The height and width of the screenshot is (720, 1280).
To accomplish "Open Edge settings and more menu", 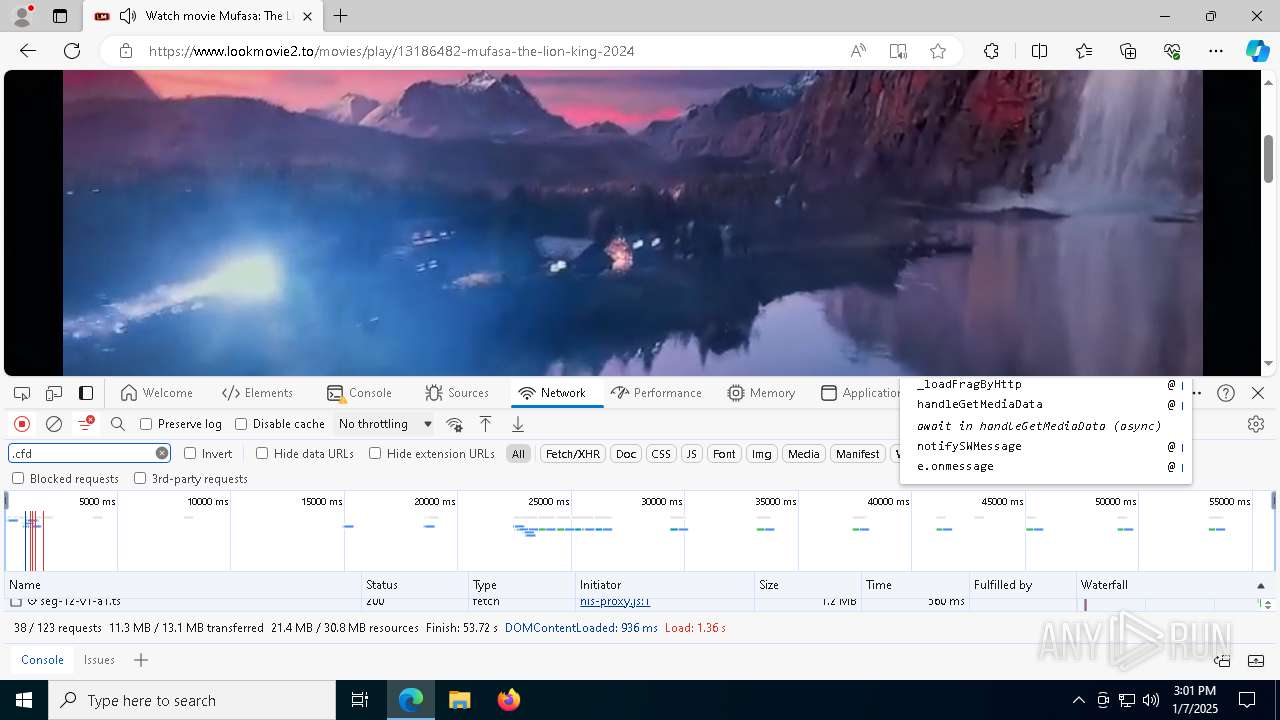I will point(1216,51).
